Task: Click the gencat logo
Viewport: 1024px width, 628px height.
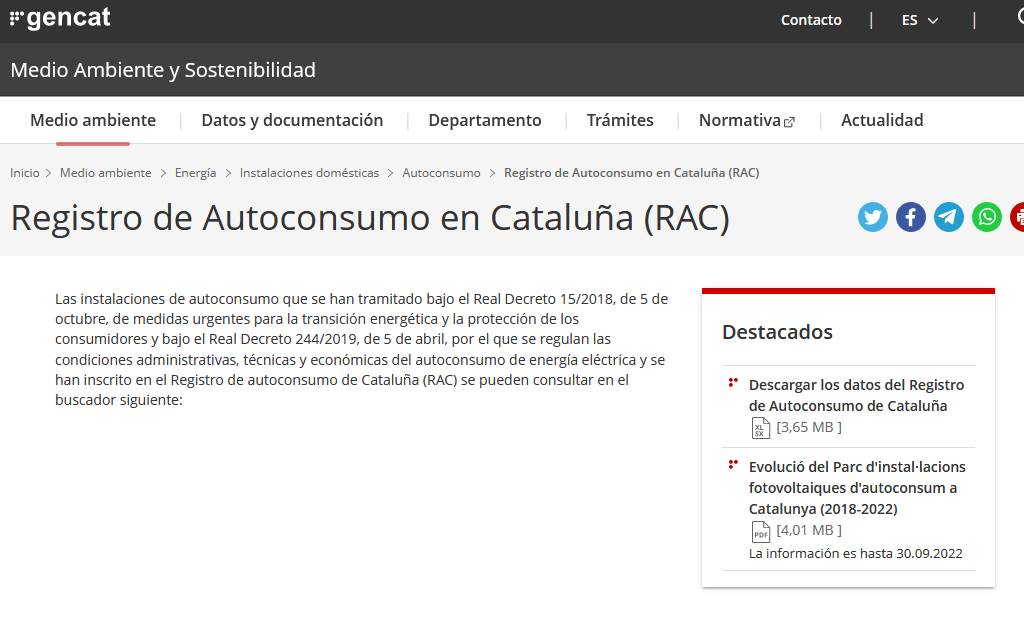Action: (x=60, y=18)
